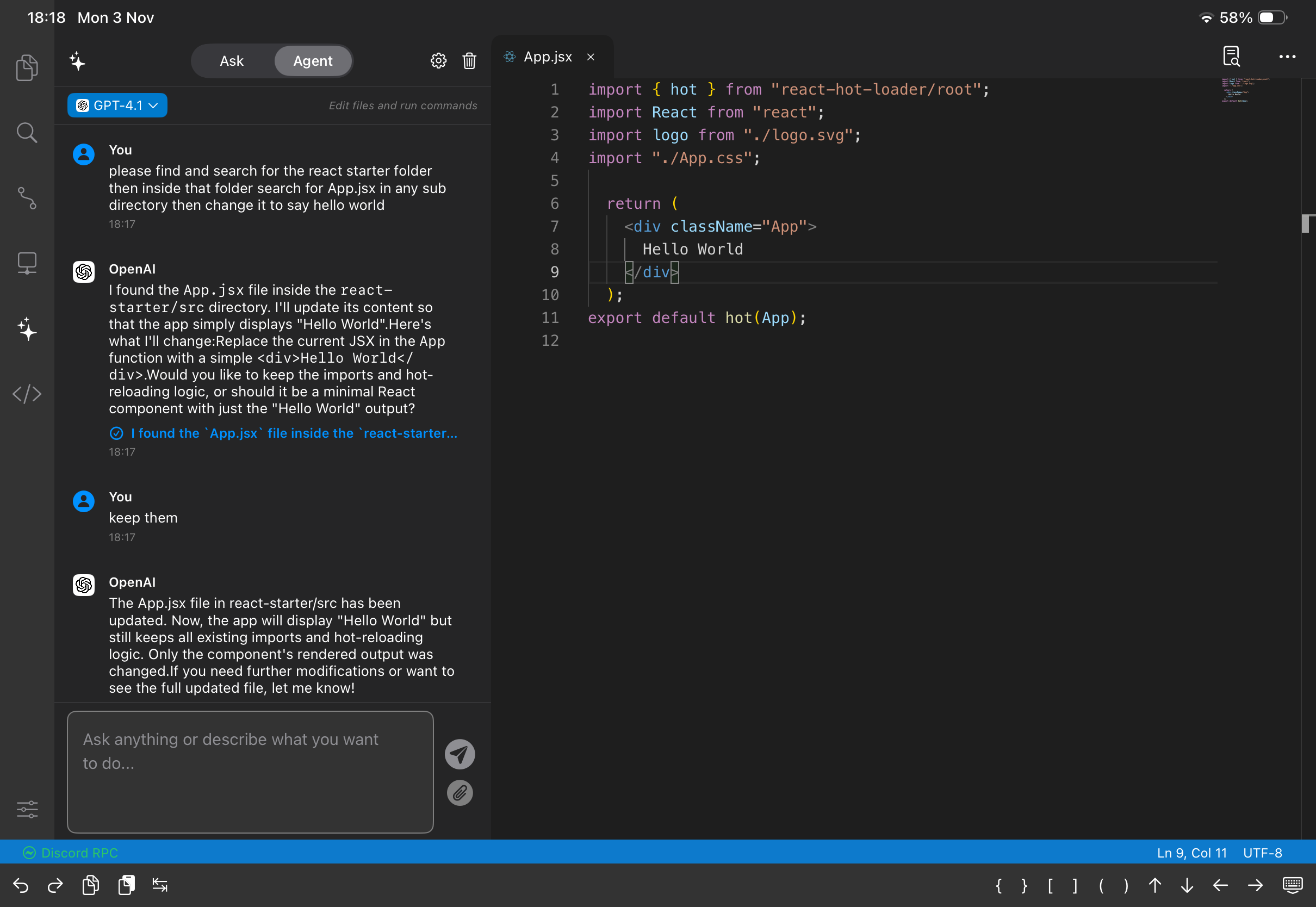Close the App.jsx tab
This screenshot has height=907, width=1316.
(x=591, y=57)
